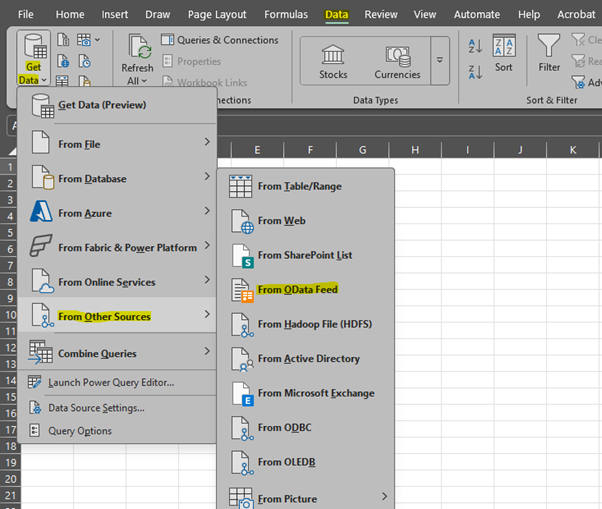Image resolution: width=602 pixels, height=509 pixels.
Task: Choose From Hadoop File (HDFS)
Action: (306, 324)
